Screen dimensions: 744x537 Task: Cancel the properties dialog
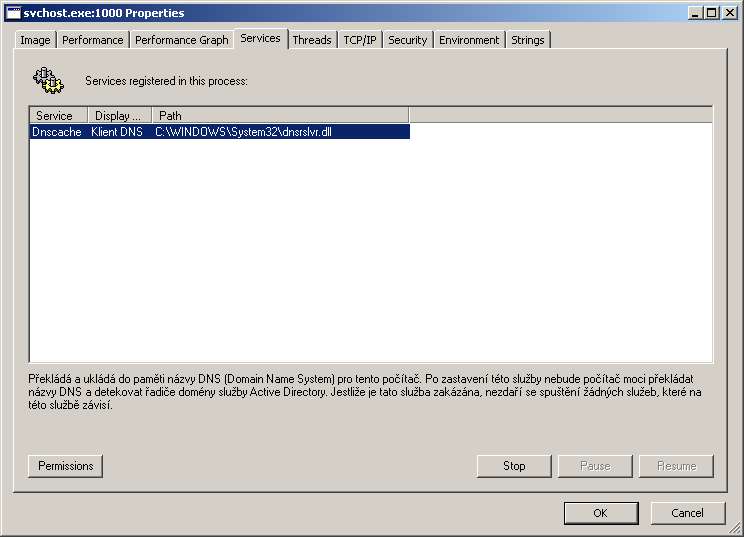[x=687, y=513]
